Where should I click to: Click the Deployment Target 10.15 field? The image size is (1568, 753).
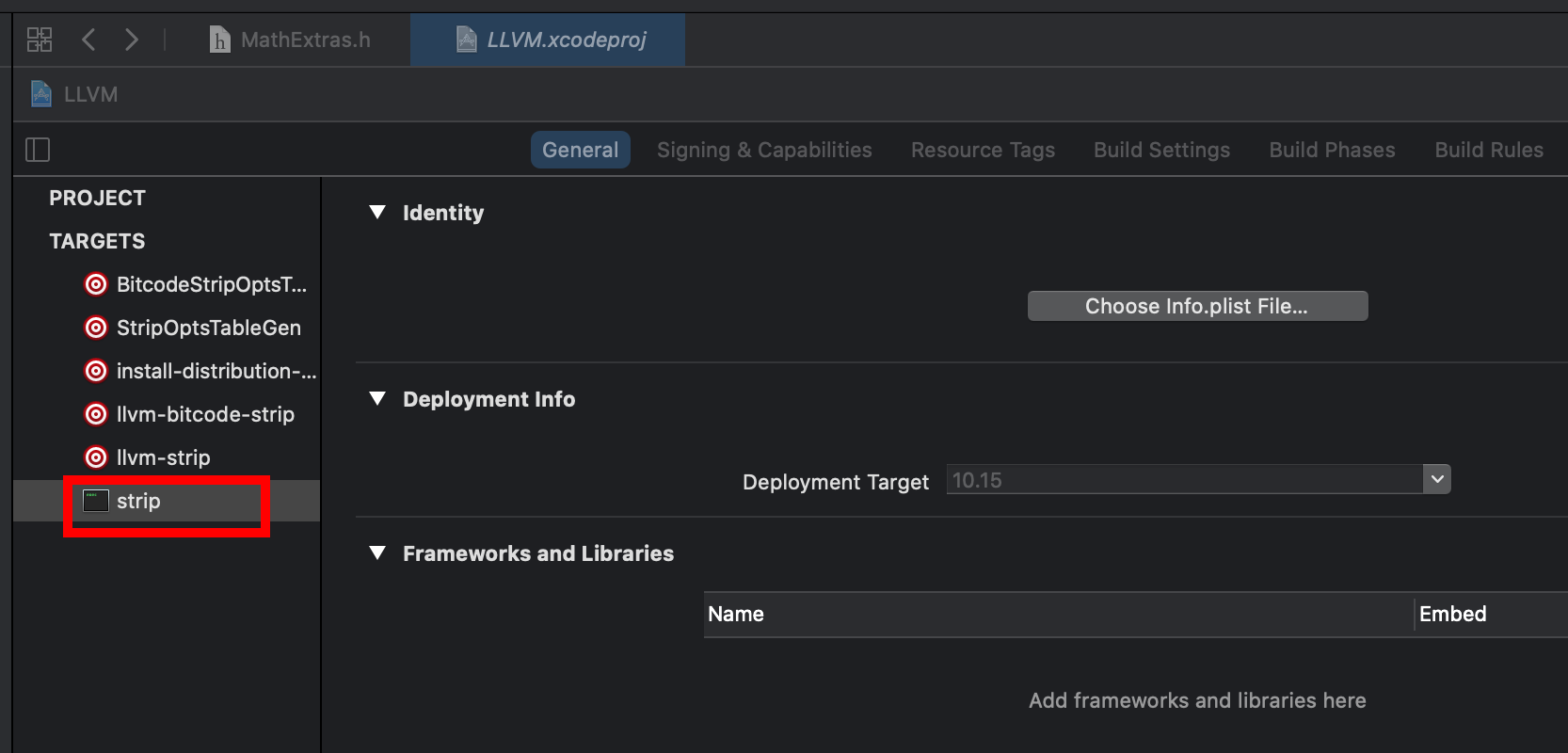pyautogui.click(x=1185, y=479)
